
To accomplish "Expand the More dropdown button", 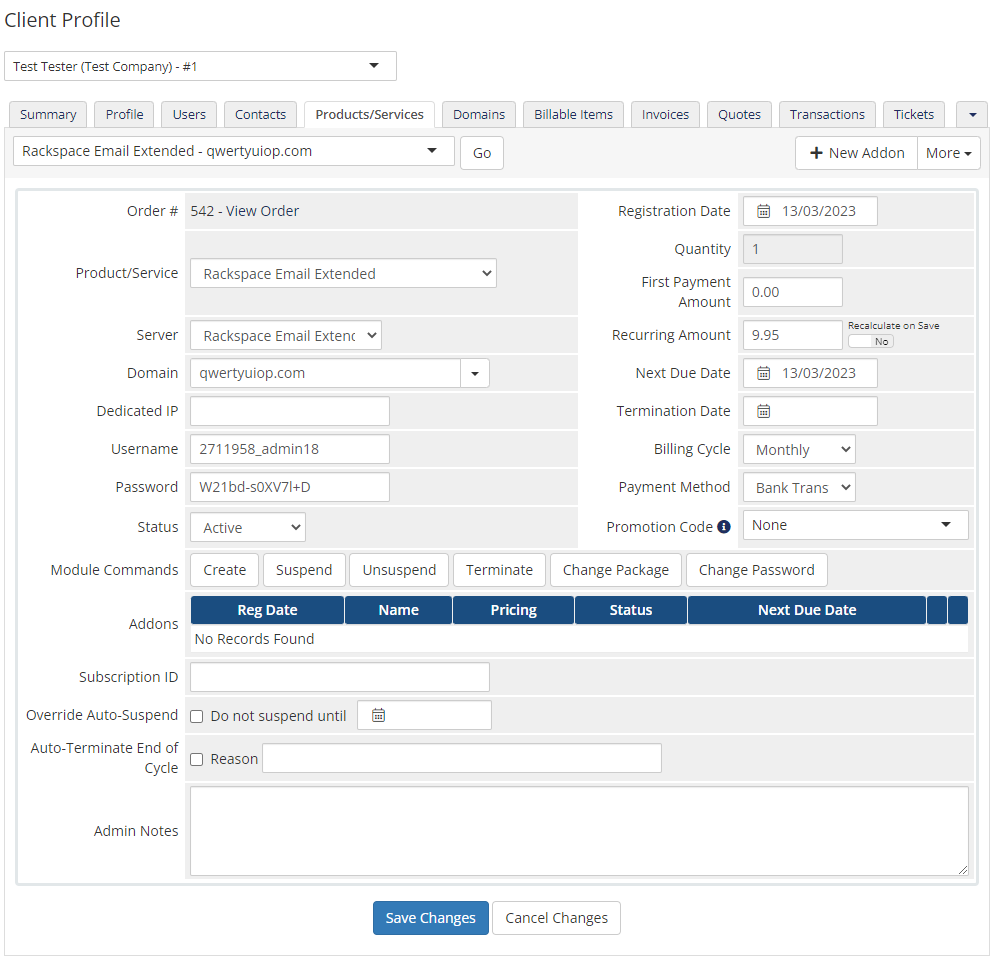I will point(948,153).
